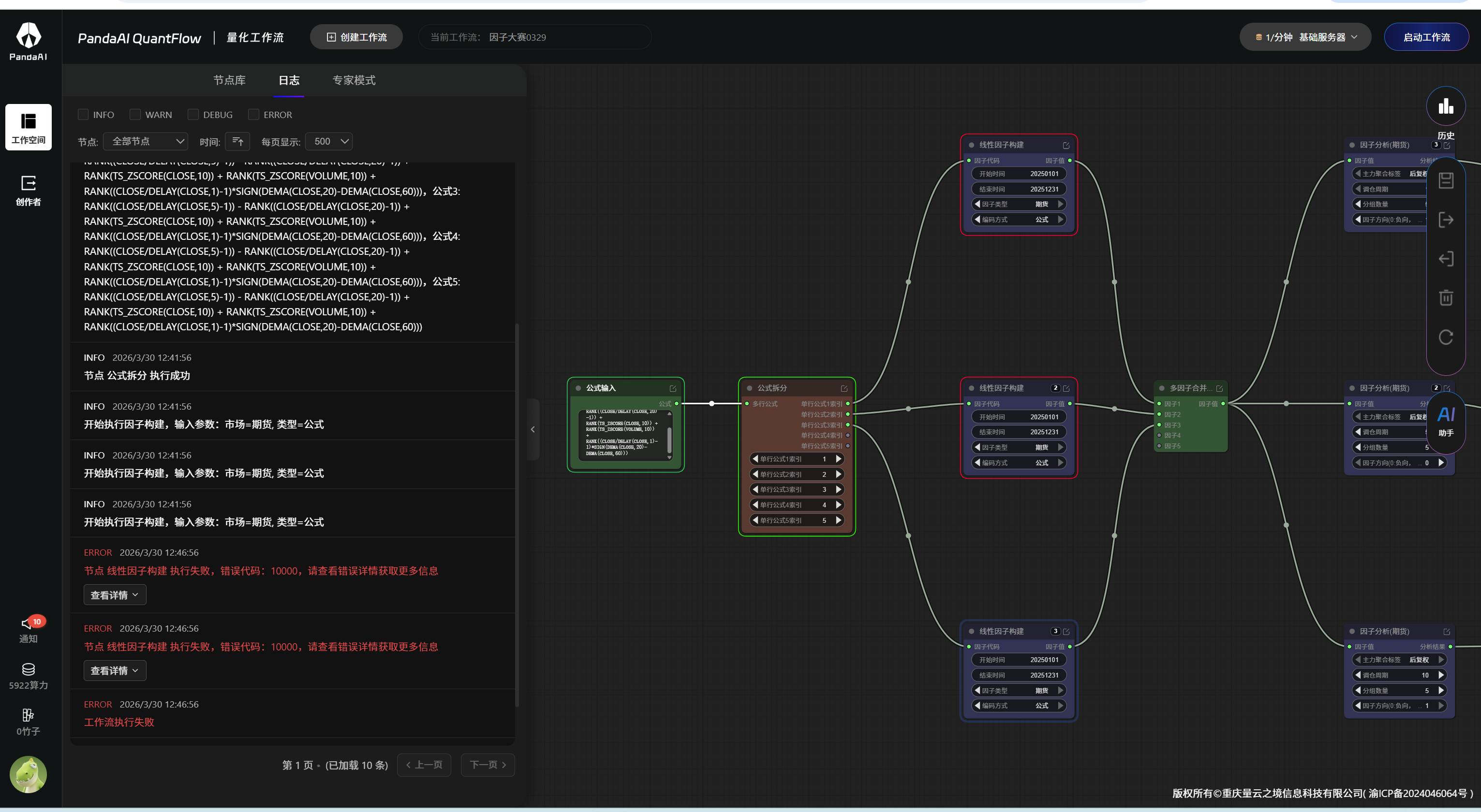Screen dimensions: 1481x812
Task: Open the 历史 history chart icon
Action: pyautogui.click(x=1445, y=107)
